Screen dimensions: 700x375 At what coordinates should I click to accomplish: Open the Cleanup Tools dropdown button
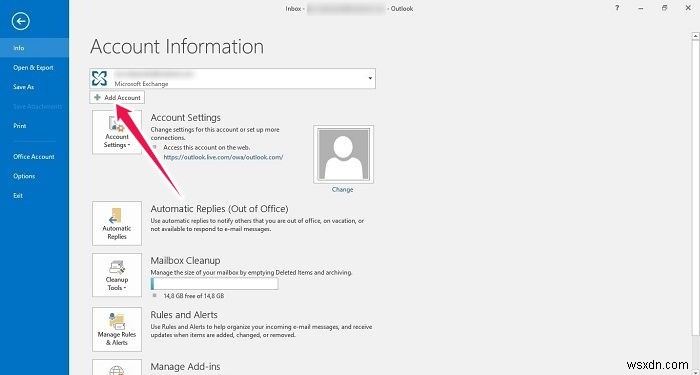pos(117,275)
